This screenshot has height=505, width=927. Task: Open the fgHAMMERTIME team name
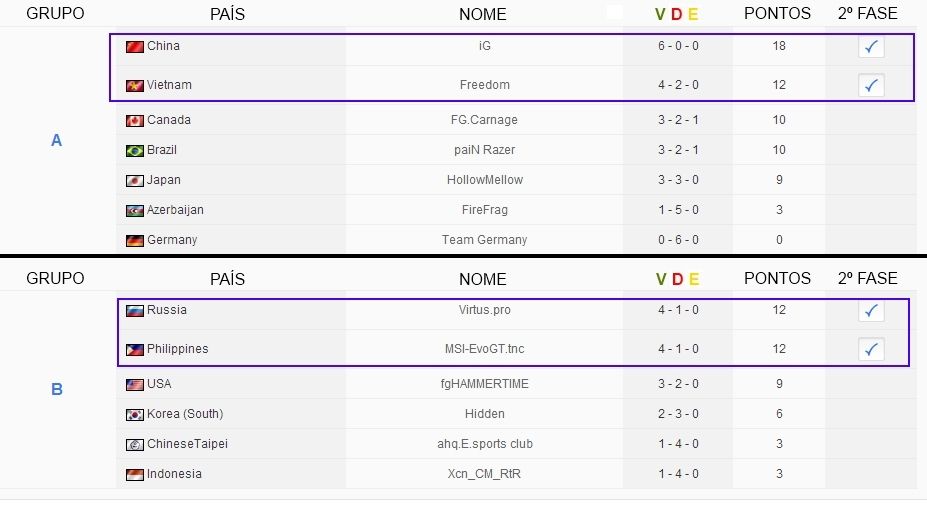click(x=484, y=384)
